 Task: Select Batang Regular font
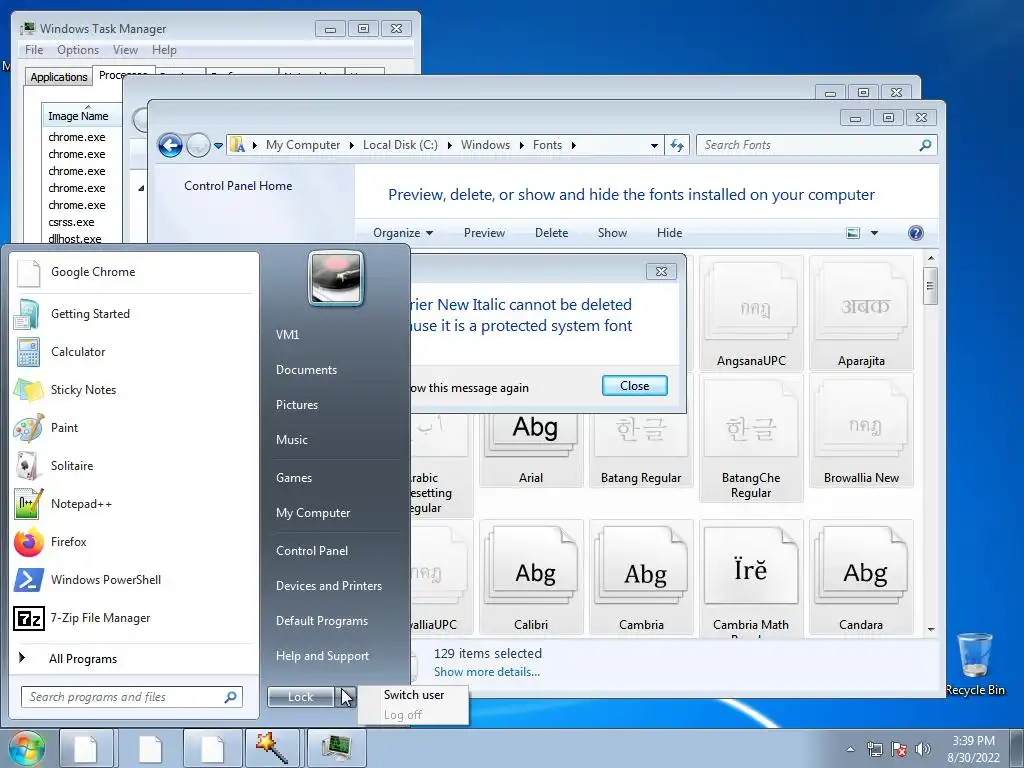tap(641, 451)
